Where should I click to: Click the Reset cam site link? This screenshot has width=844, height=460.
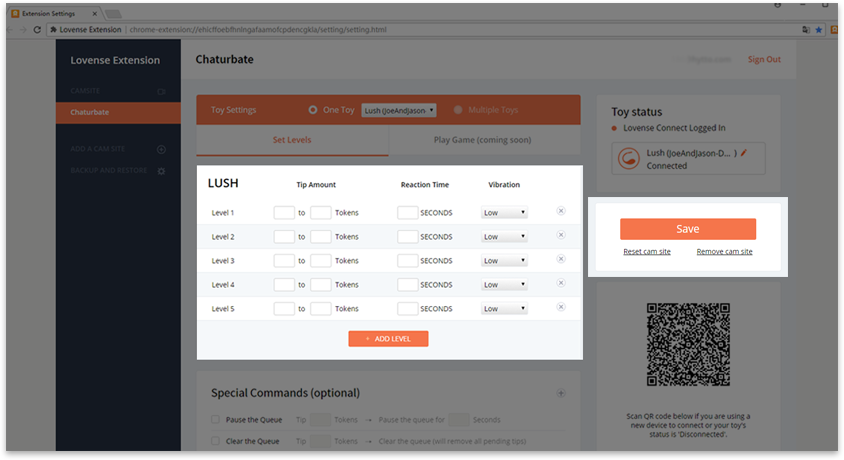(646, 251)
